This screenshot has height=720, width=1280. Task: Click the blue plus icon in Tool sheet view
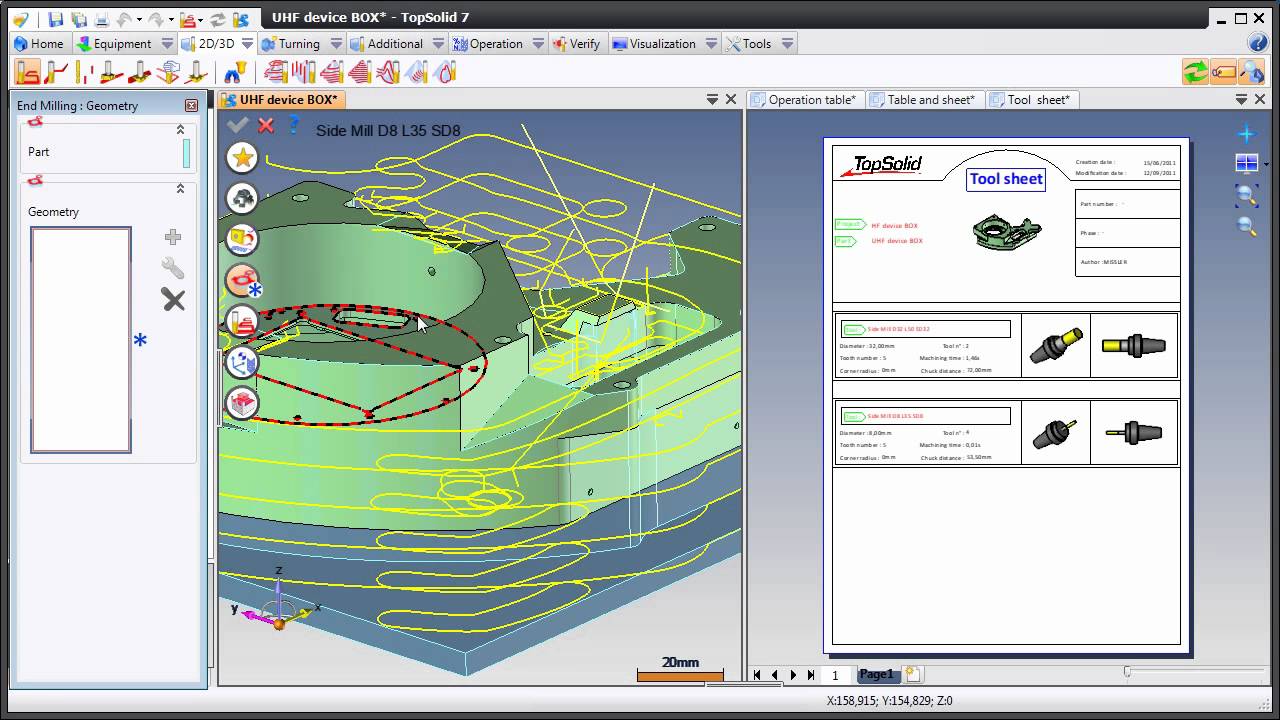[x=1246, y=133]
